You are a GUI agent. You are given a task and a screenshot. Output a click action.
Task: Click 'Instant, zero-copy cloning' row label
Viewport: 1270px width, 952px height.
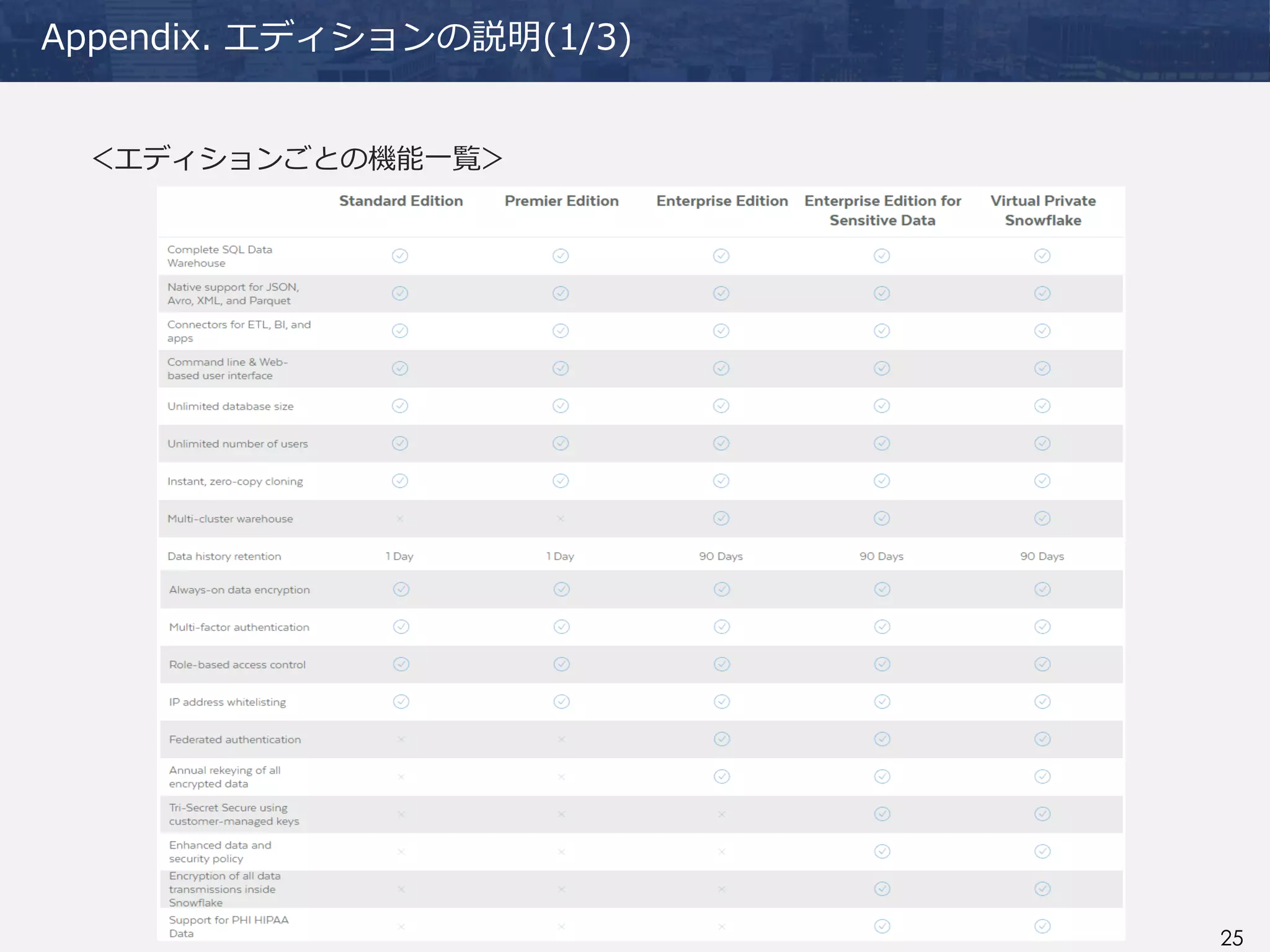coord(235,482)
